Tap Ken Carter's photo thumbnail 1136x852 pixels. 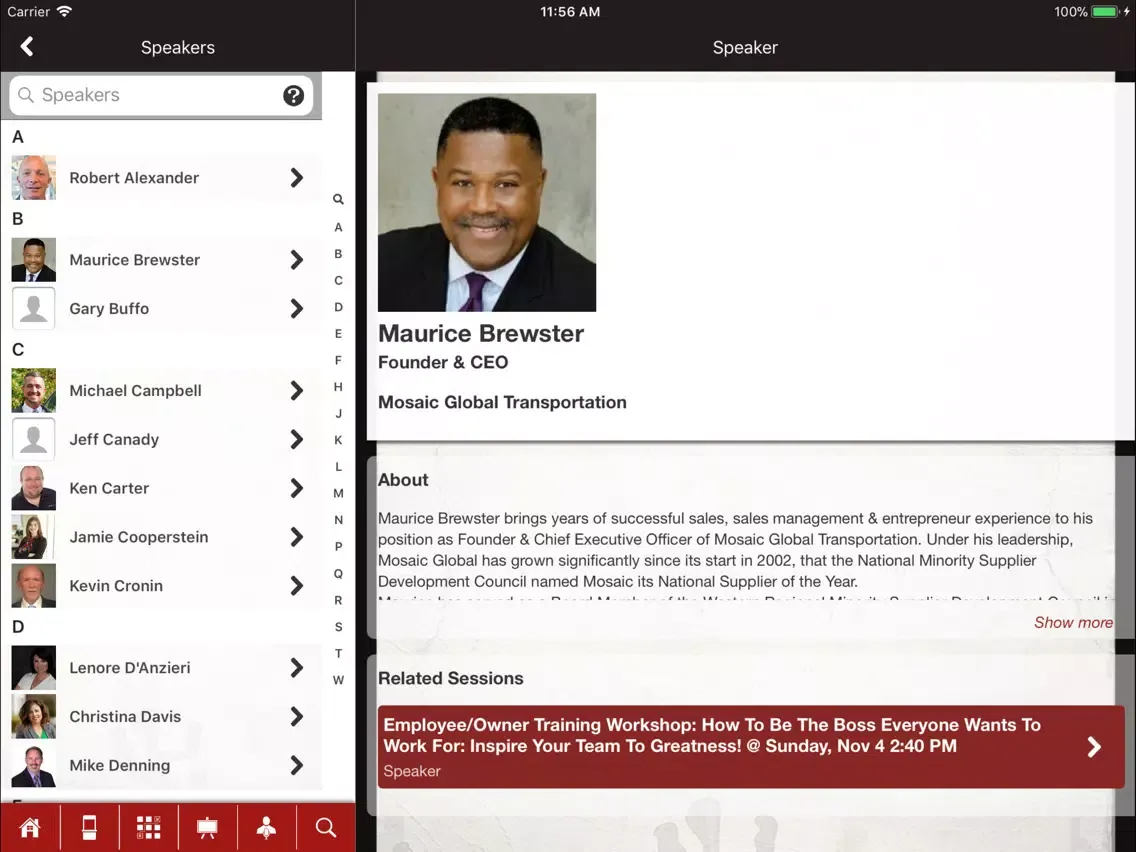pyautogui.click(x=33, y=488)
